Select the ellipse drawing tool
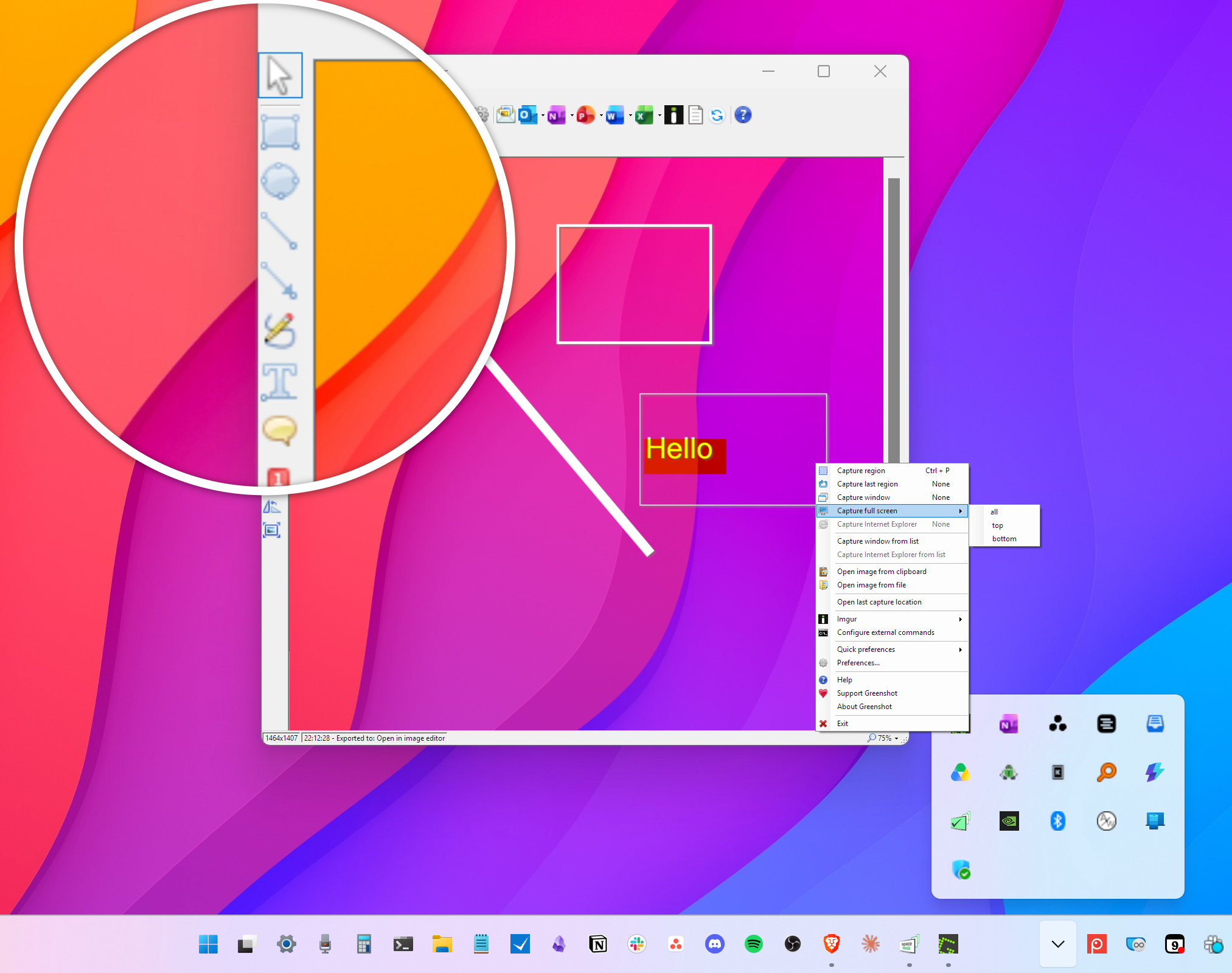Viewport: 1232px width, 973px height. pos(280,181)
